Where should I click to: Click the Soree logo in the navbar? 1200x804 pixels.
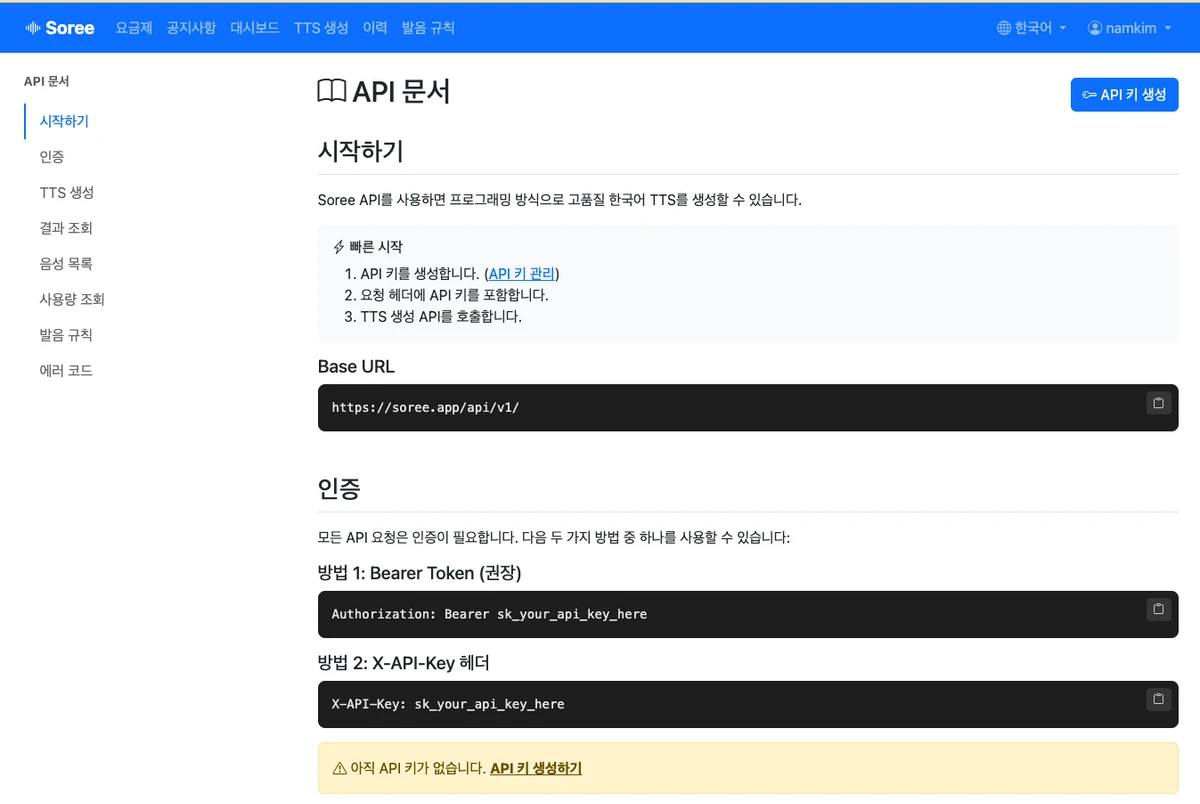click(59, 28)
